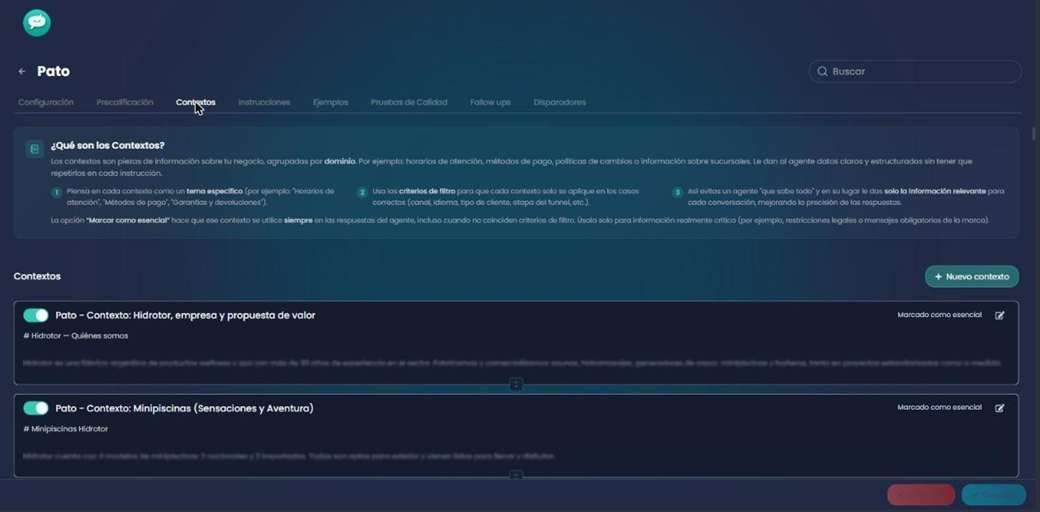This screenshot has height=512, width=1040.
Task: Expand the Minipiscinas context card
Action: click(x=516, y=474)
